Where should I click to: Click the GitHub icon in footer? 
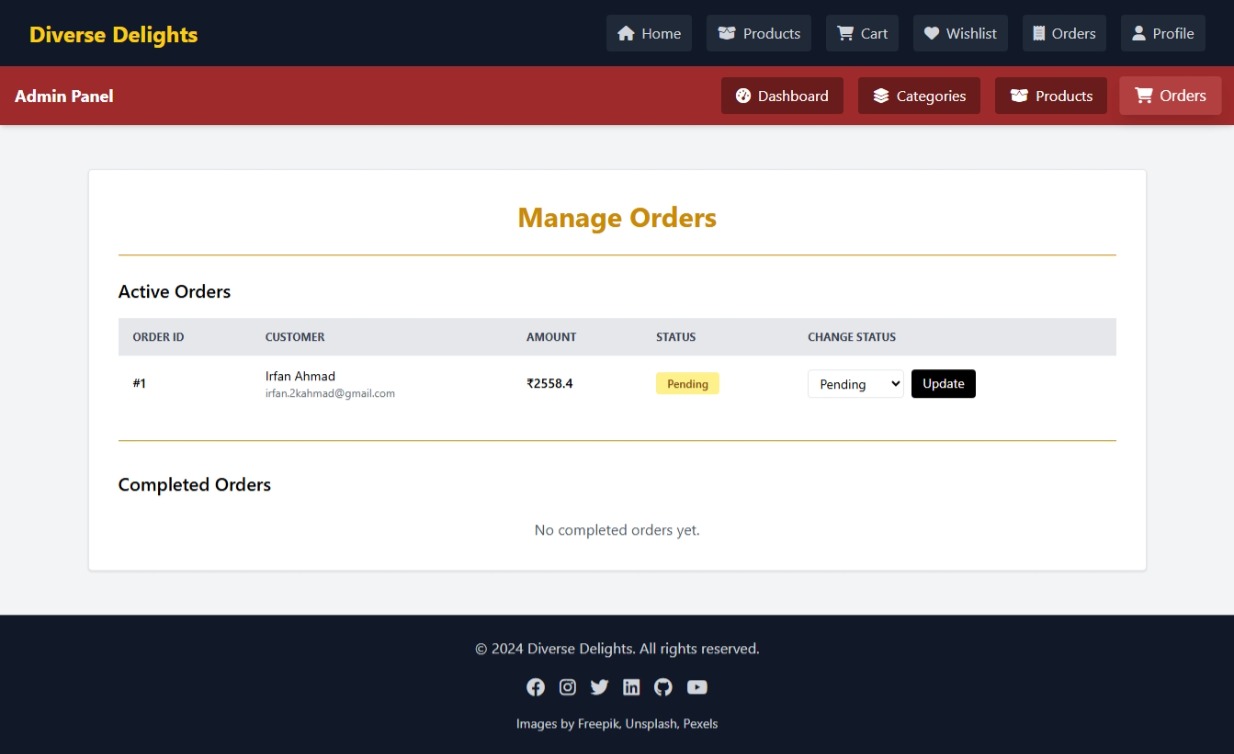click(x=663, y=687)
